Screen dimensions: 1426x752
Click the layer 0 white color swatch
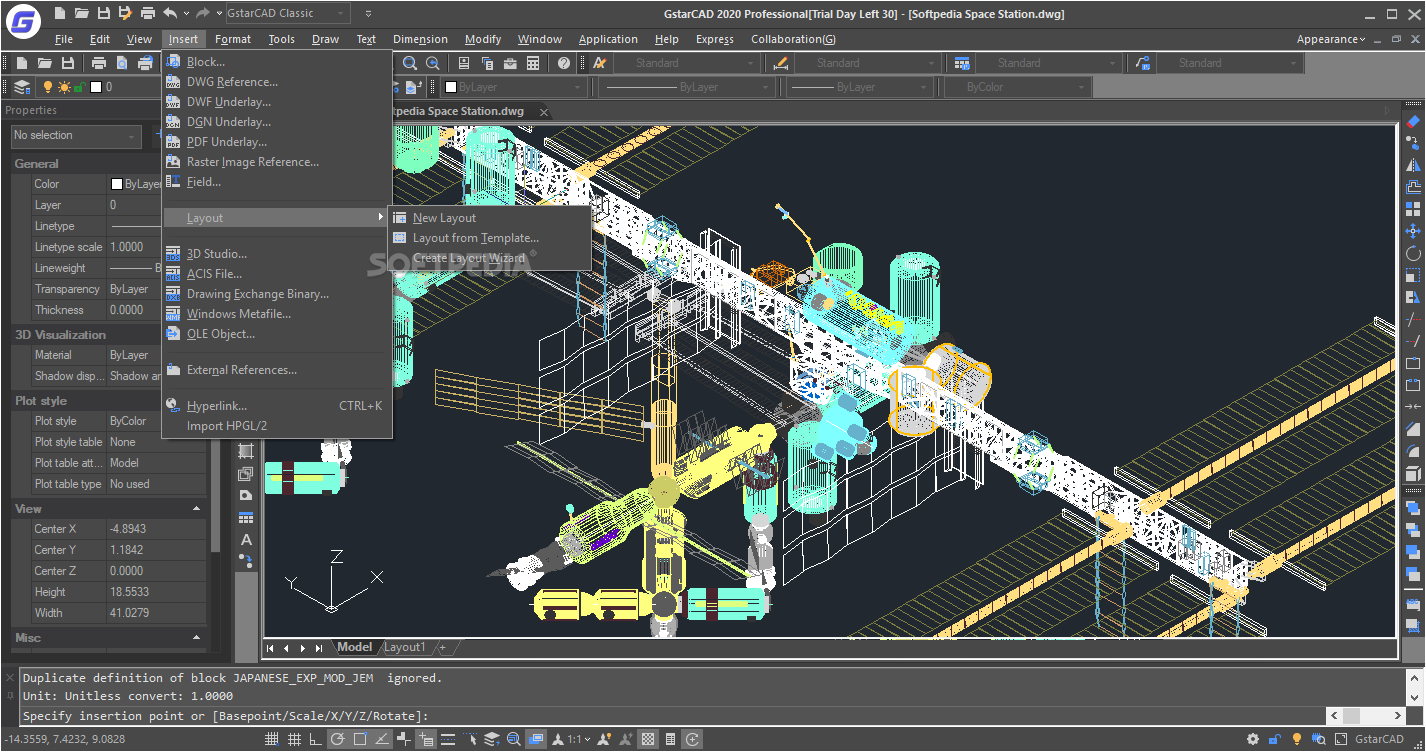tap(96, 87)
